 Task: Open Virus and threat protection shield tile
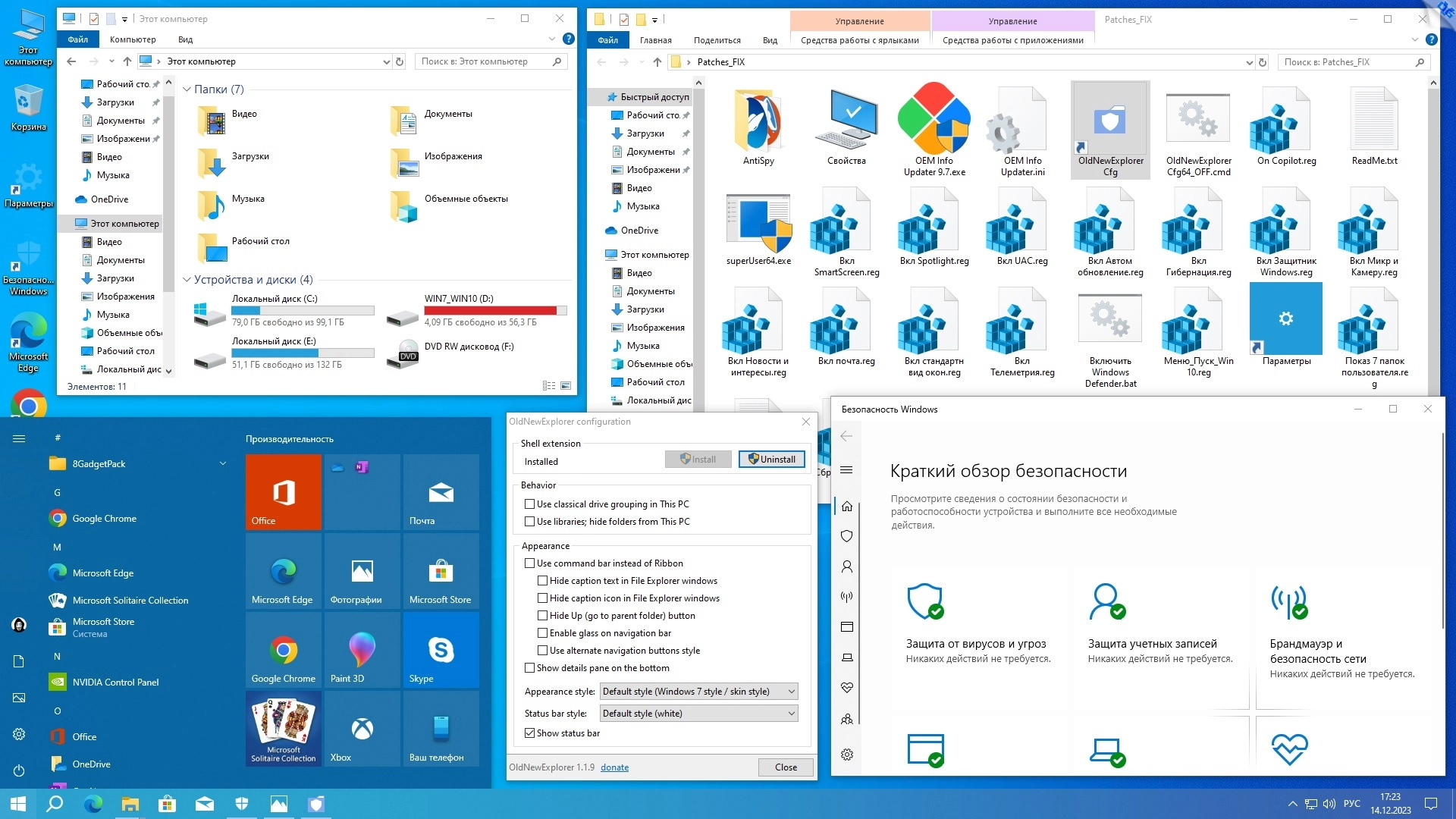[x=925, y=601]
